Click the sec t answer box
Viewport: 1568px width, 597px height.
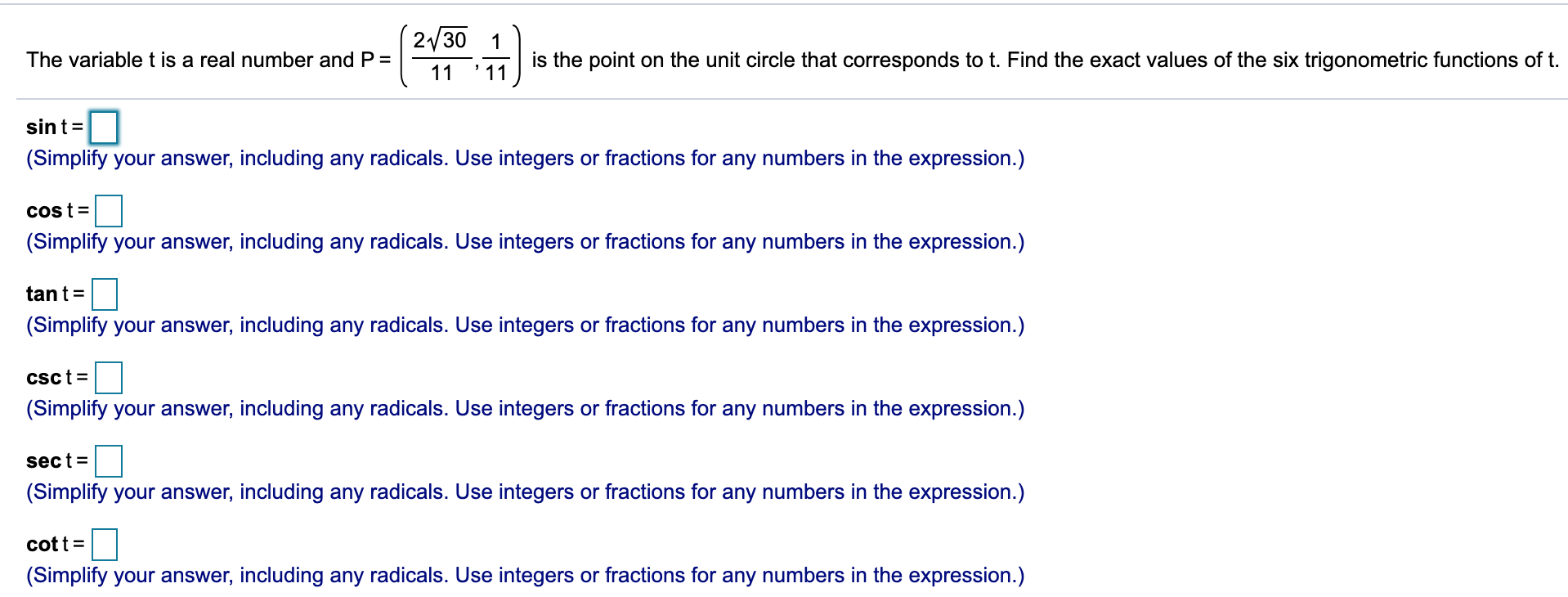click(108, 462)
